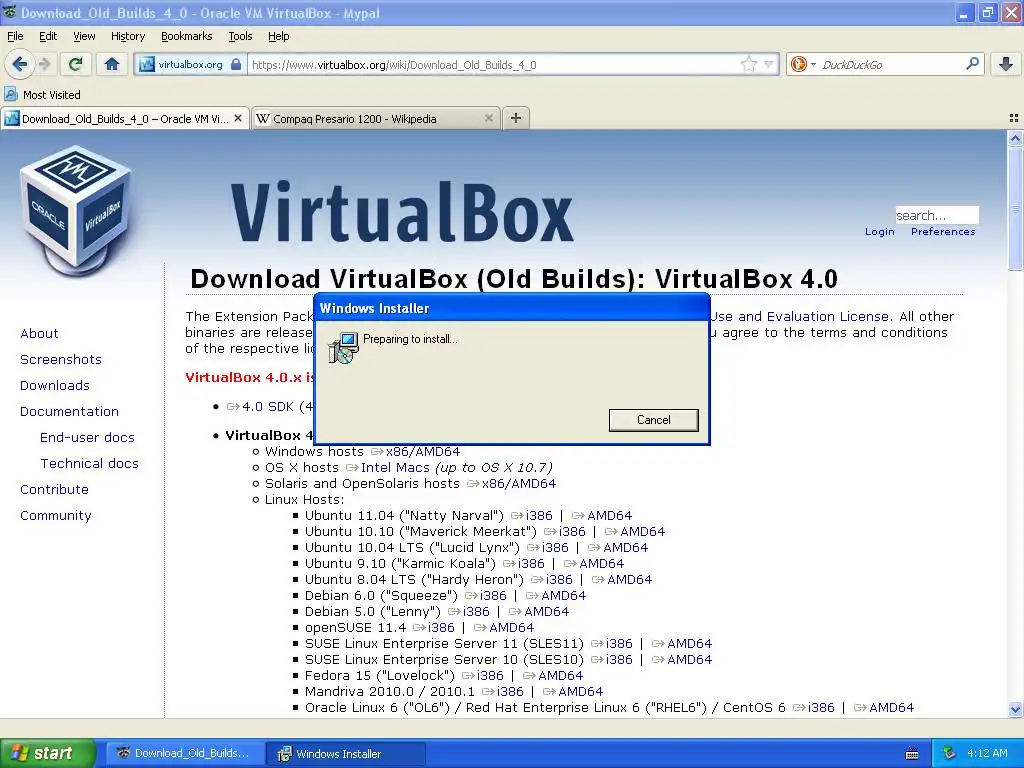Go to the About page in sidebar
The image size is (1024, 768).
(39, 334)
